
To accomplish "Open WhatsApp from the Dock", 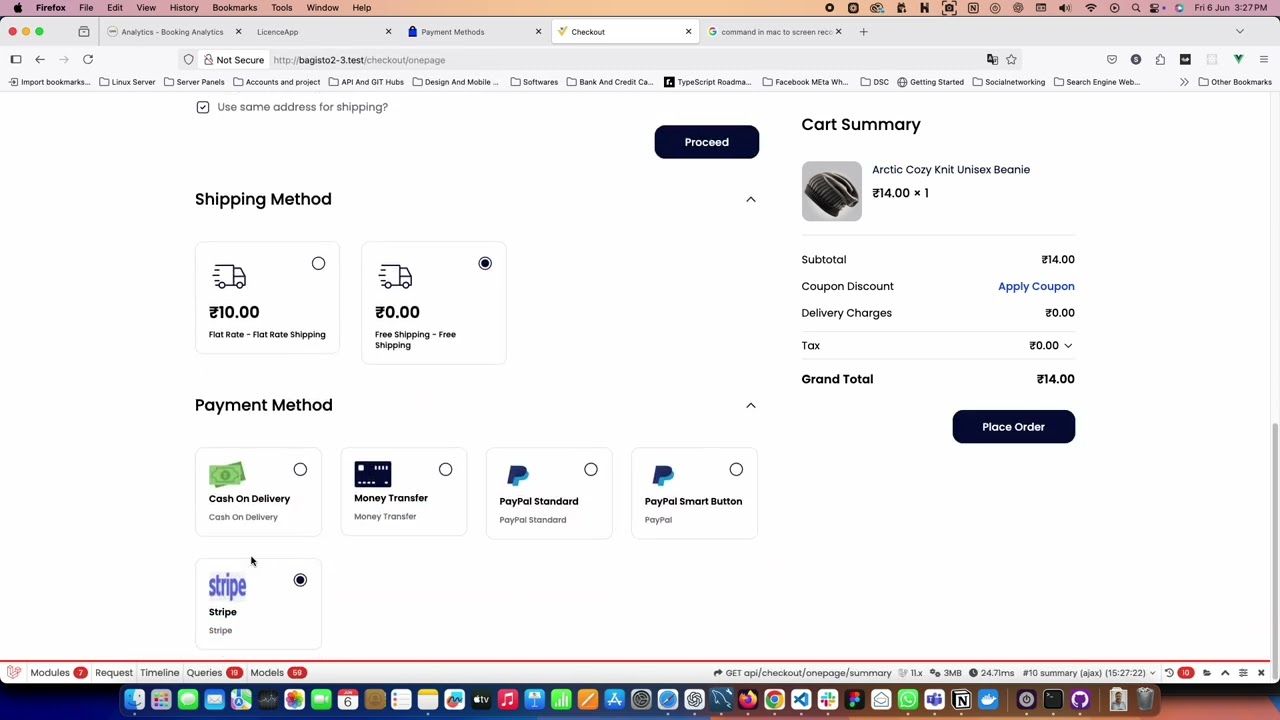I will click(x=908, y=700).
